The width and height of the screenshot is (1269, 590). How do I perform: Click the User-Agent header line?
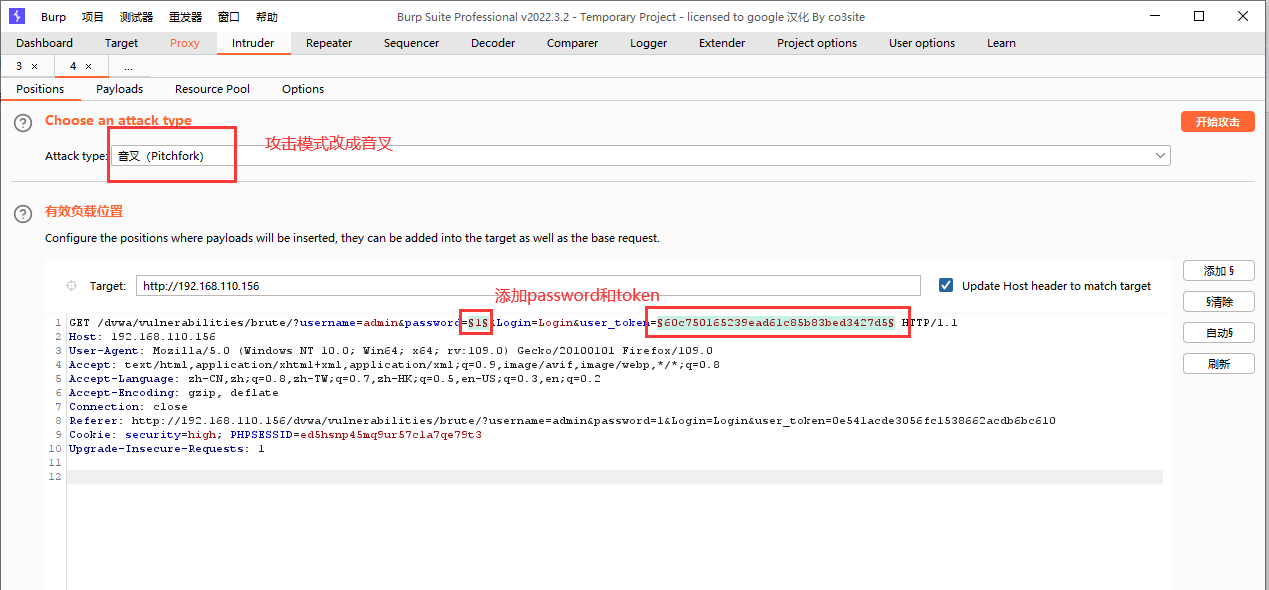click(x=391, y=351)
